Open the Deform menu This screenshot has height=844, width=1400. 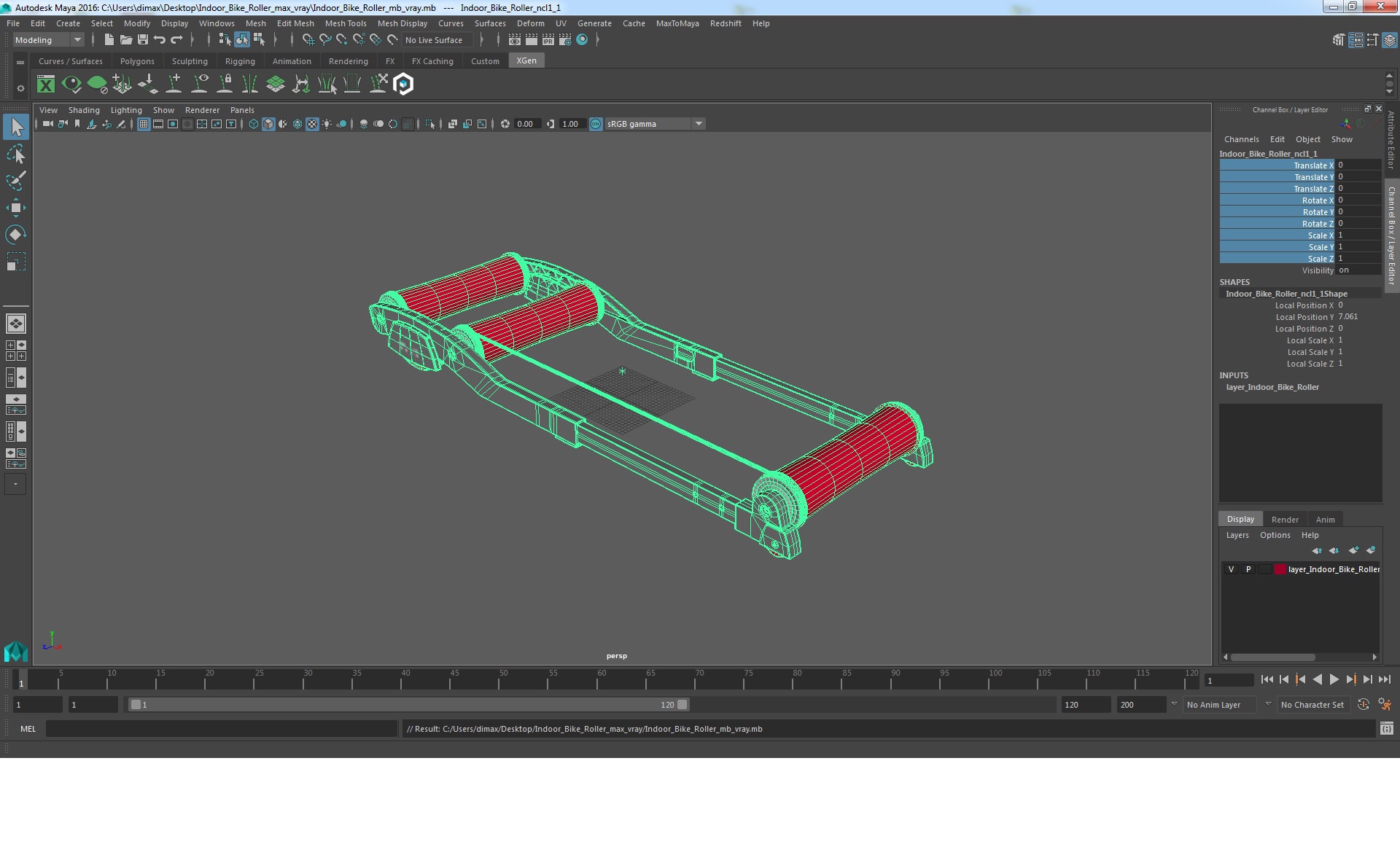tap(530, 23)
